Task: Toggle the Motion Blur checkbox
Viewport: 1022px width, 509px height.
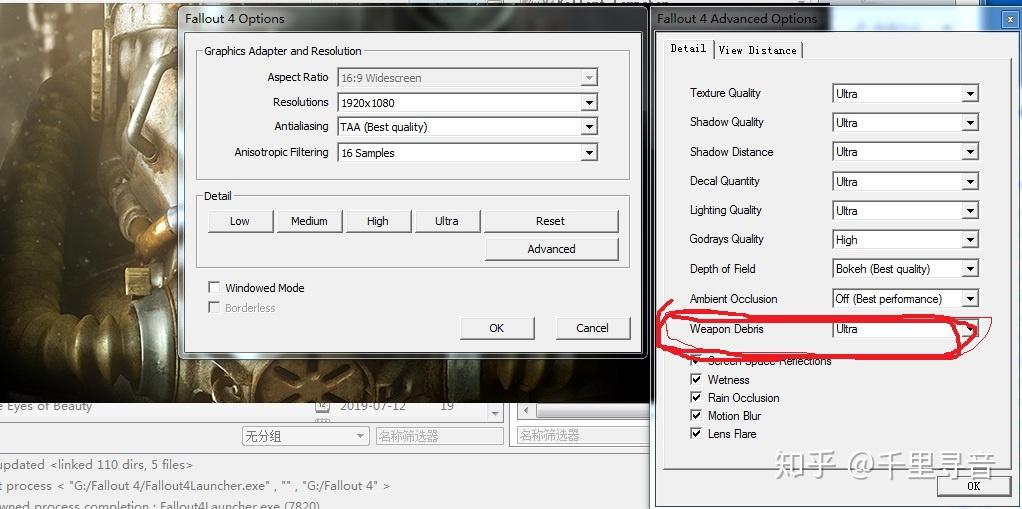Action: coord(696,415)
